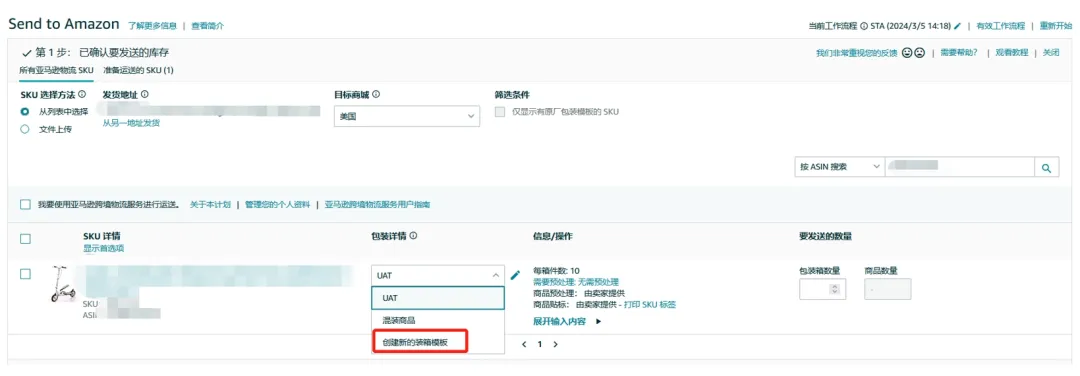Screen dimensions: 1080x376
Task: Select the 文件上传 radio option
Action: (x=25, y=129)
